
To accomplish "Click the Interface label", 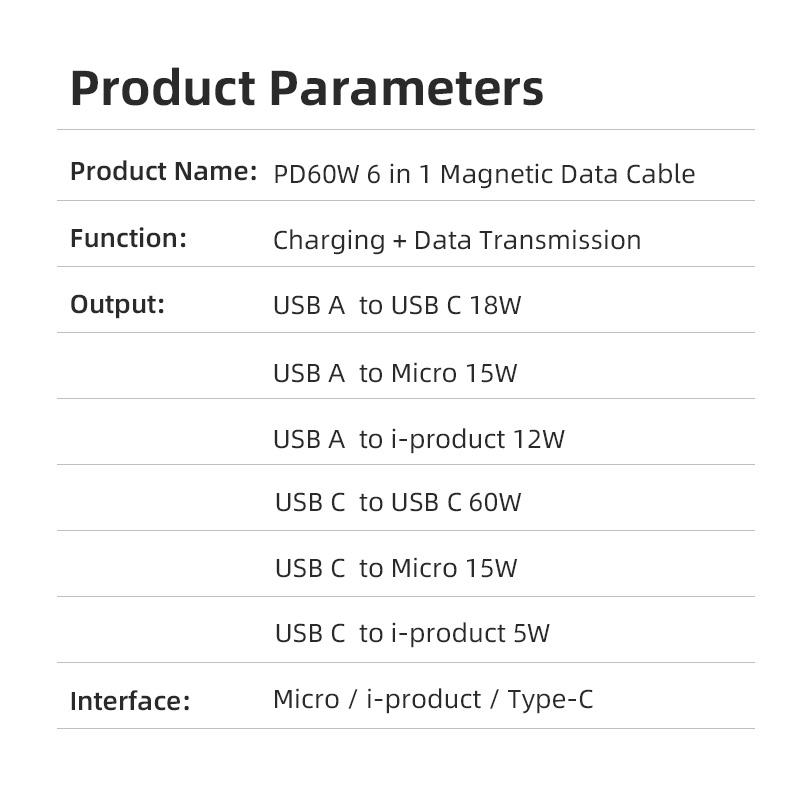I will [129, 701].
